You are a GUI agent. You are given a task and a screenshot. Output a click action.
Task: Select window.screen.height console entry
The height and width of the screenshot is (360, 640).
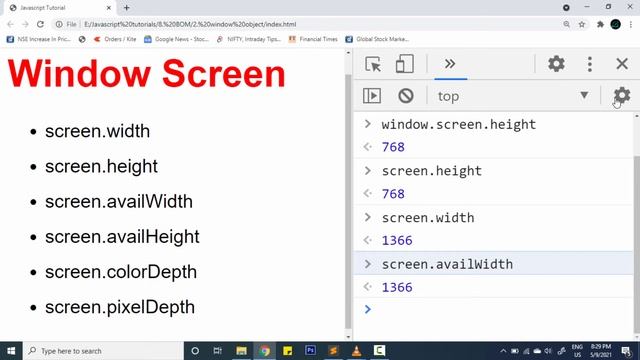(x=458, y=124)
